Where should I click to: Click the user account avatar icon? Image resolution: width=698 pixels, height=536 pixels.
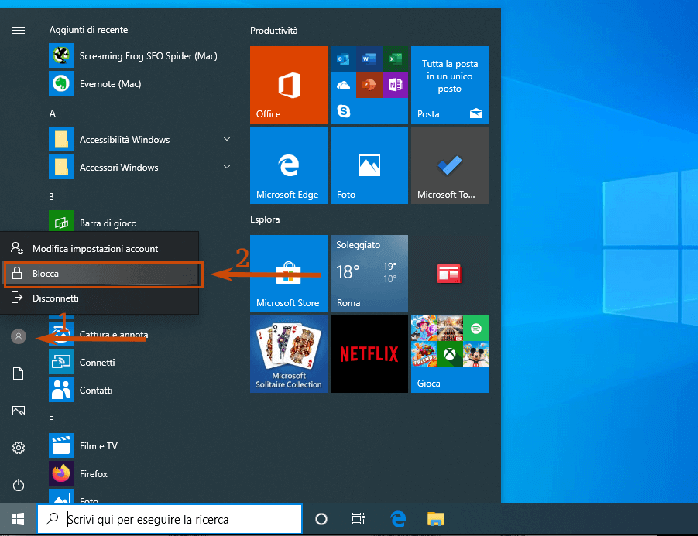[18, 337]
